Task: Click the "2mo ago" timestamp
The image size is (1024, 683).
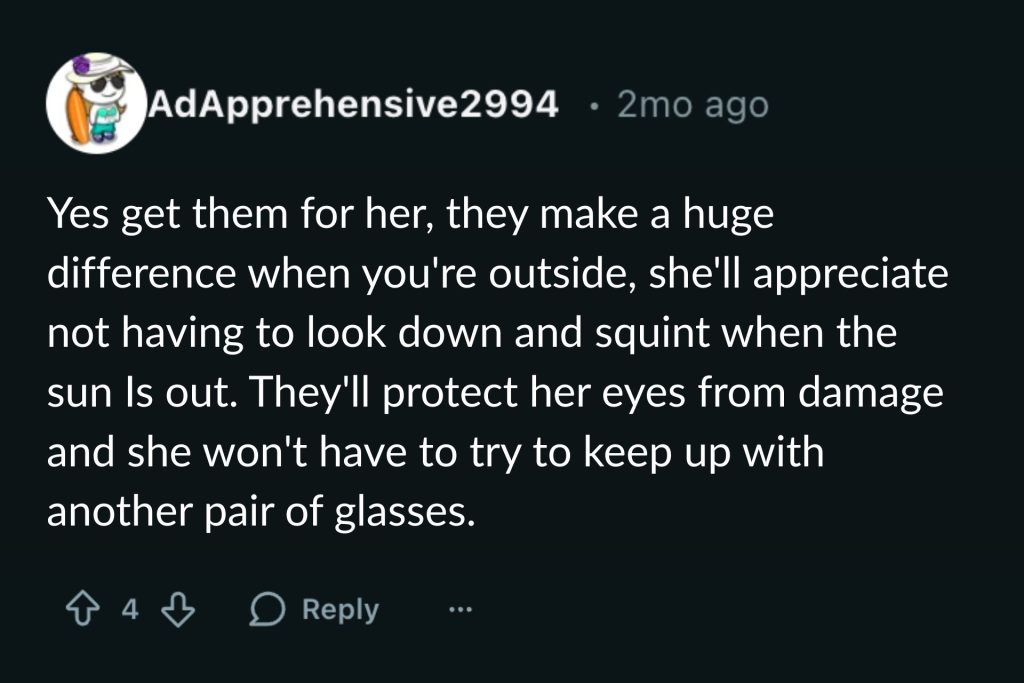Action: click(692, 104)
